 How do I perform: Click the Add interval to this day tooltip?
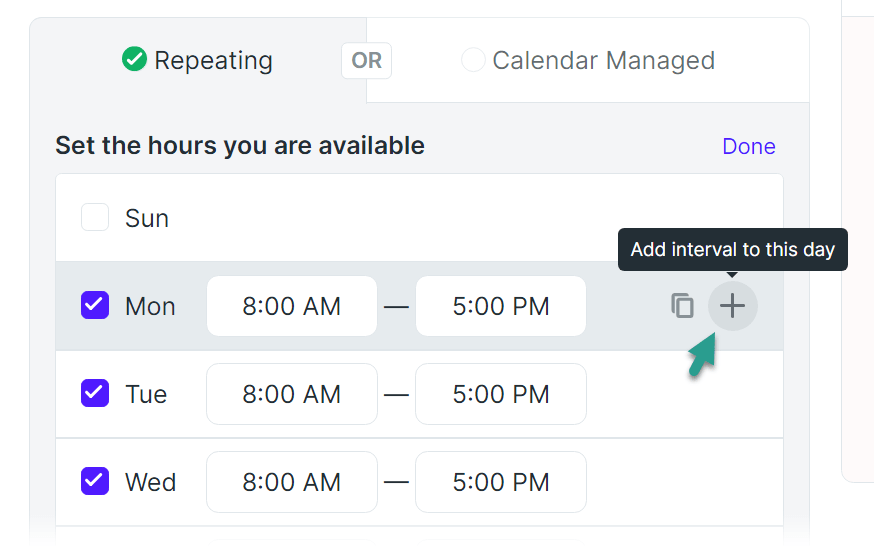pos(732,249)
